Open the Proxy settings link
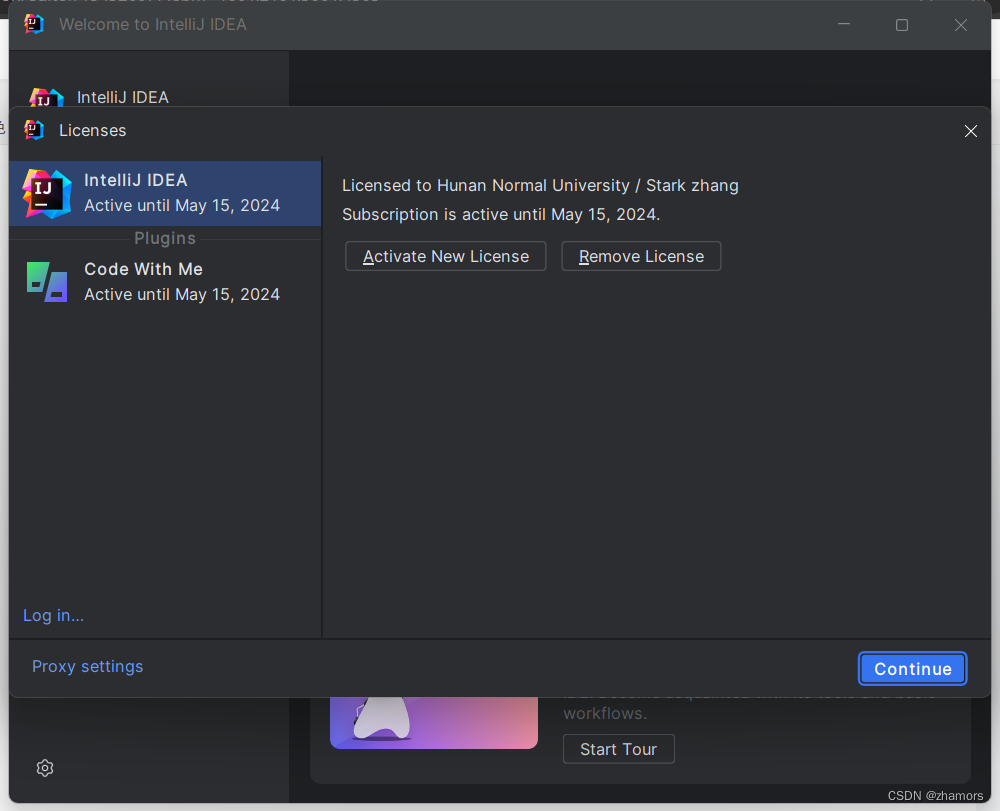This screenshot has width=1000, height=811. (87, 666)
